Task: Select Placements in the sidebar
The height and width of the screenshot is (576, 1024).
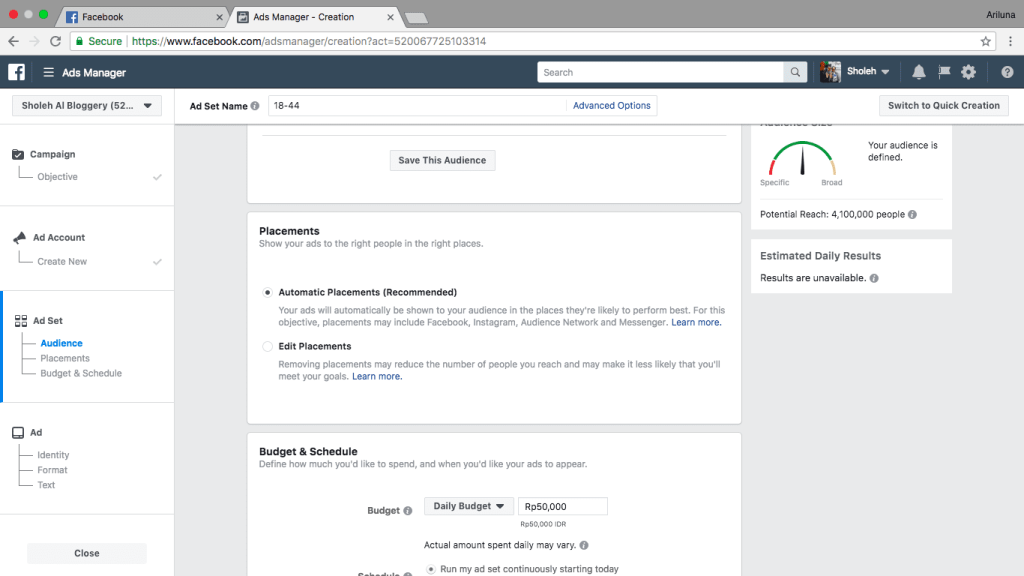Action: click(65, 359)
